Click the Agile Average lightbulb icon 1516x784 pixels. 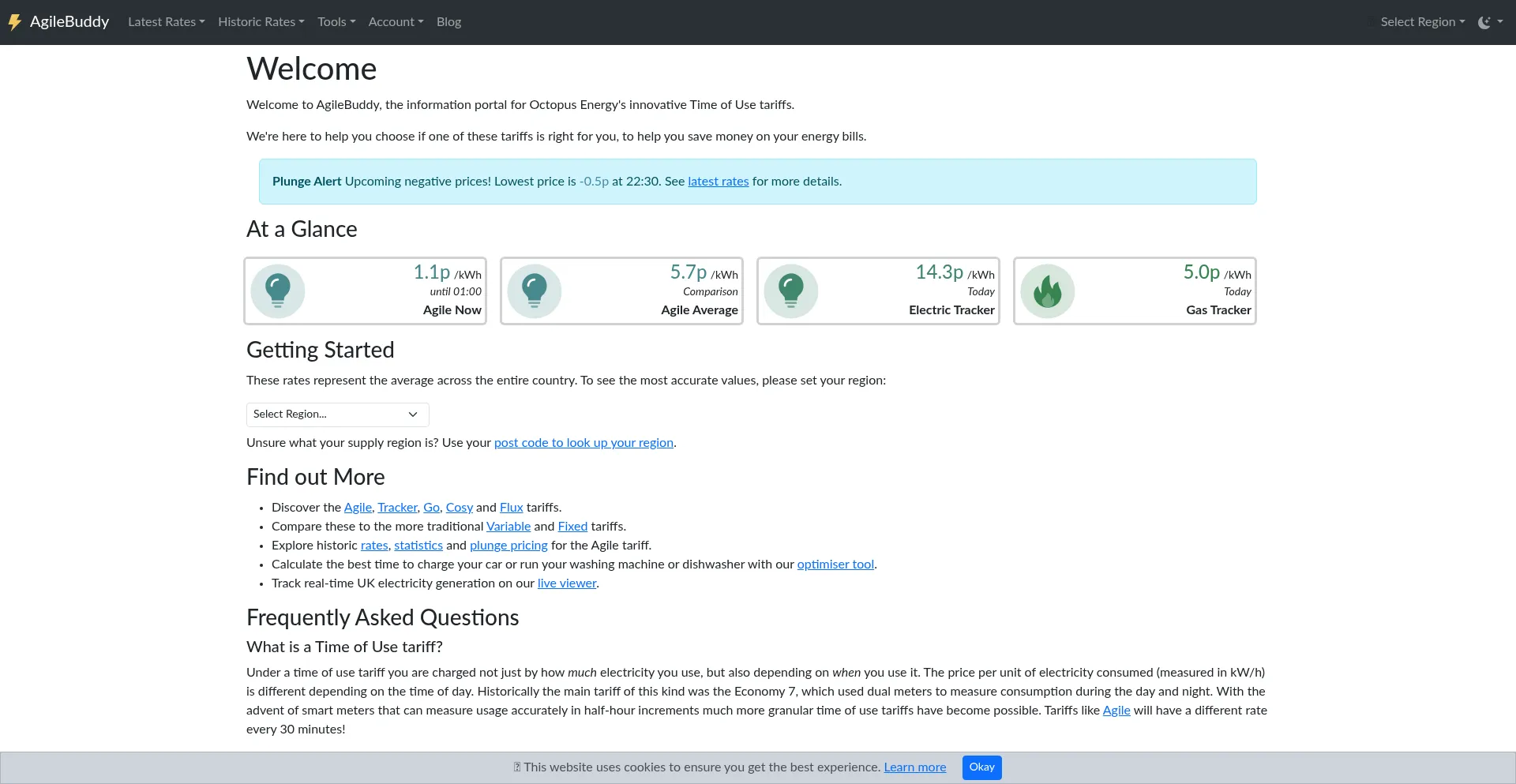point(535,291)
